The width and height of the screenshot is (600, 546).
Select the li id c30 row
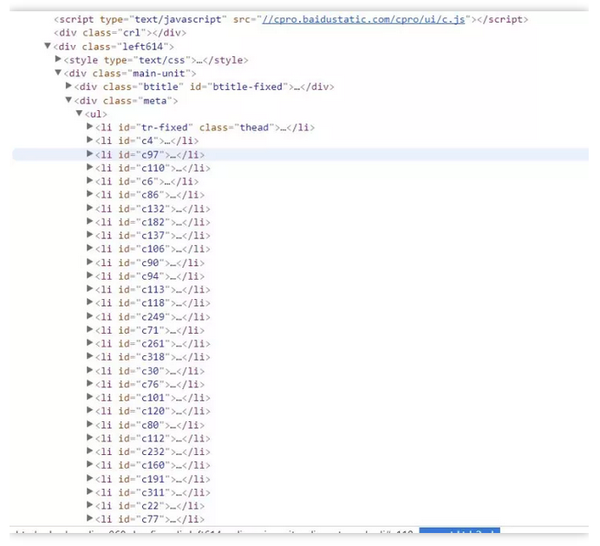150,371
